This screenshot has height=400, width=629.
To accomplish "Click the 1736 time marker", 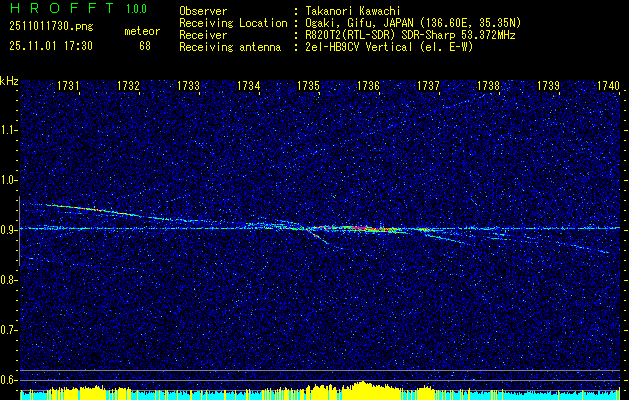I will tap(368, 85).
